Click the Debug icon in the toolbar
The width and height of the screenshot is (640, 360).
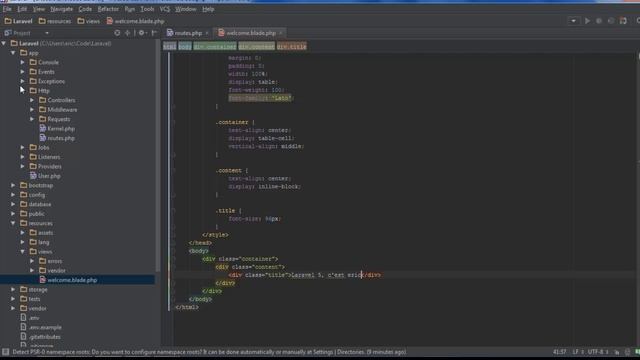click(599, 21)
